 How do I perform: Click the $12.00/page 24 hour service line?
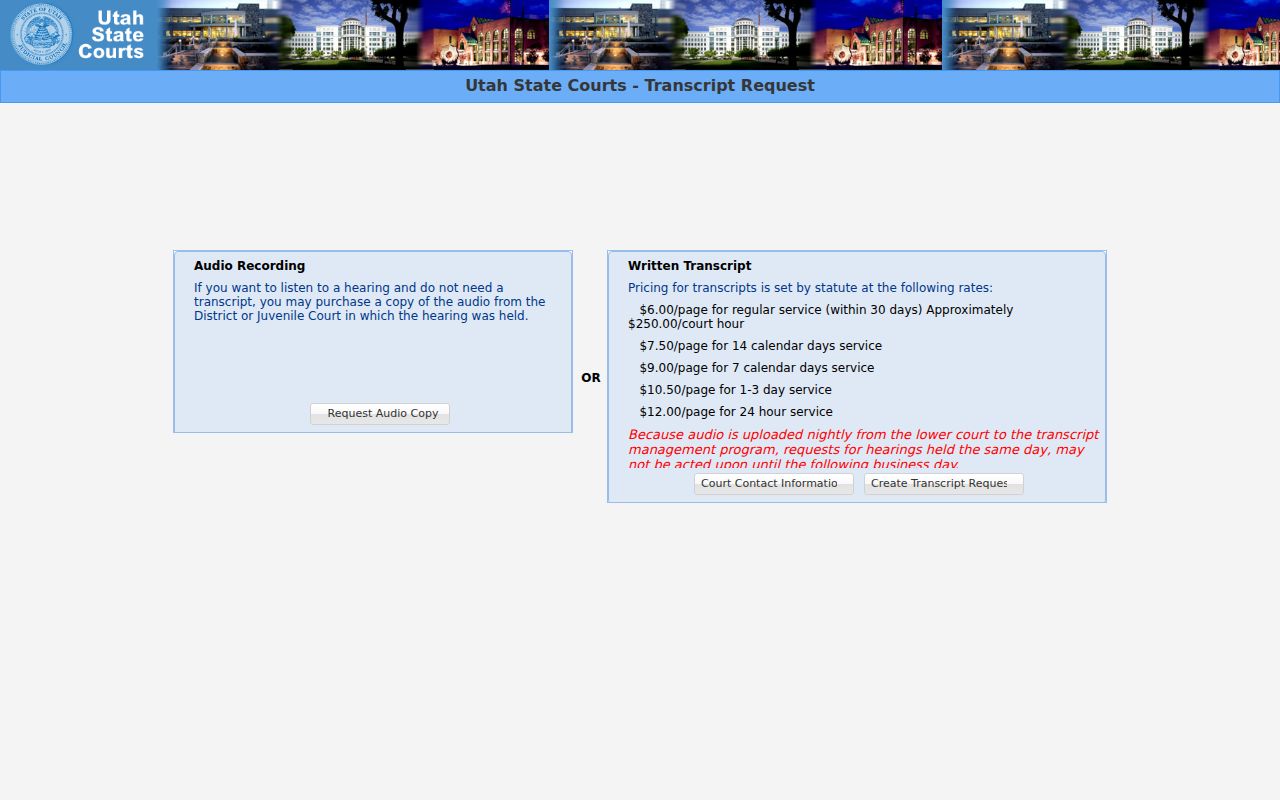click(x=736, y=412)
